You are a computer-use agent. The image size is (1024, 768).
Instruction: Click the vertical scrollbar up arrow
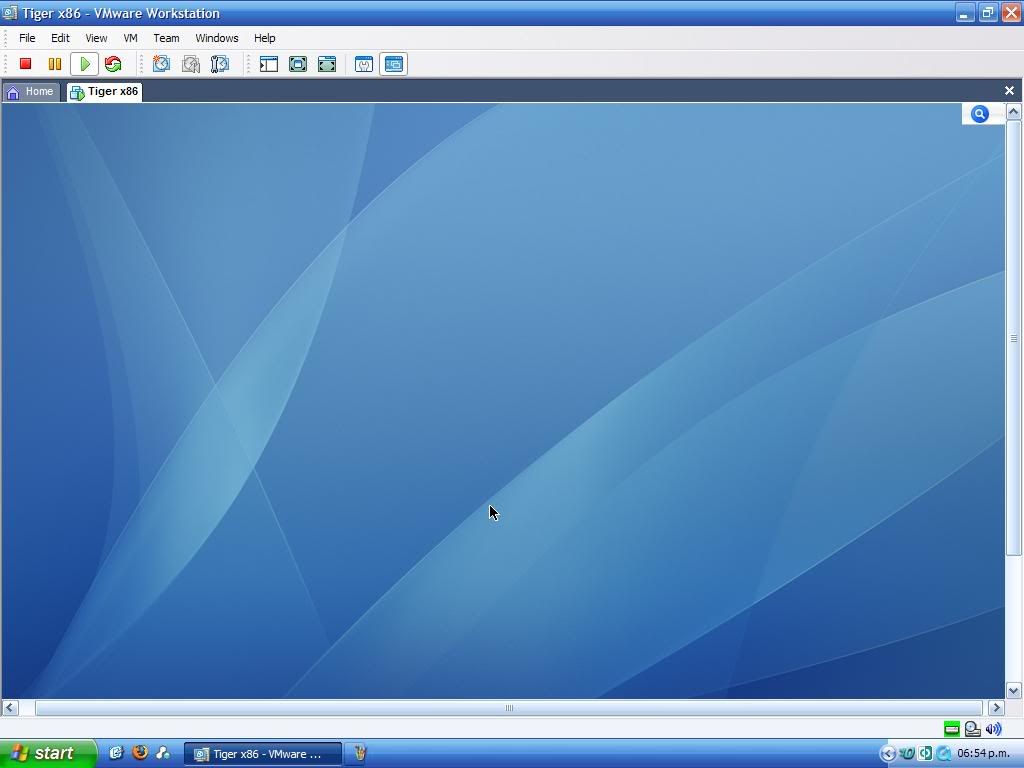[1014, 111]
